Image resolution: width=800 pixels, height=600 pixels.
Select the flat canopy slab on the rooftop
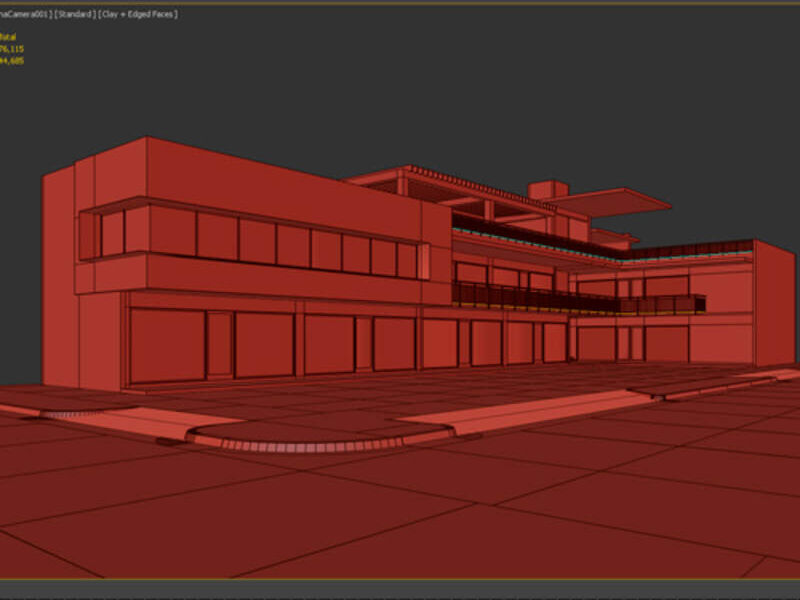point(612,203)
